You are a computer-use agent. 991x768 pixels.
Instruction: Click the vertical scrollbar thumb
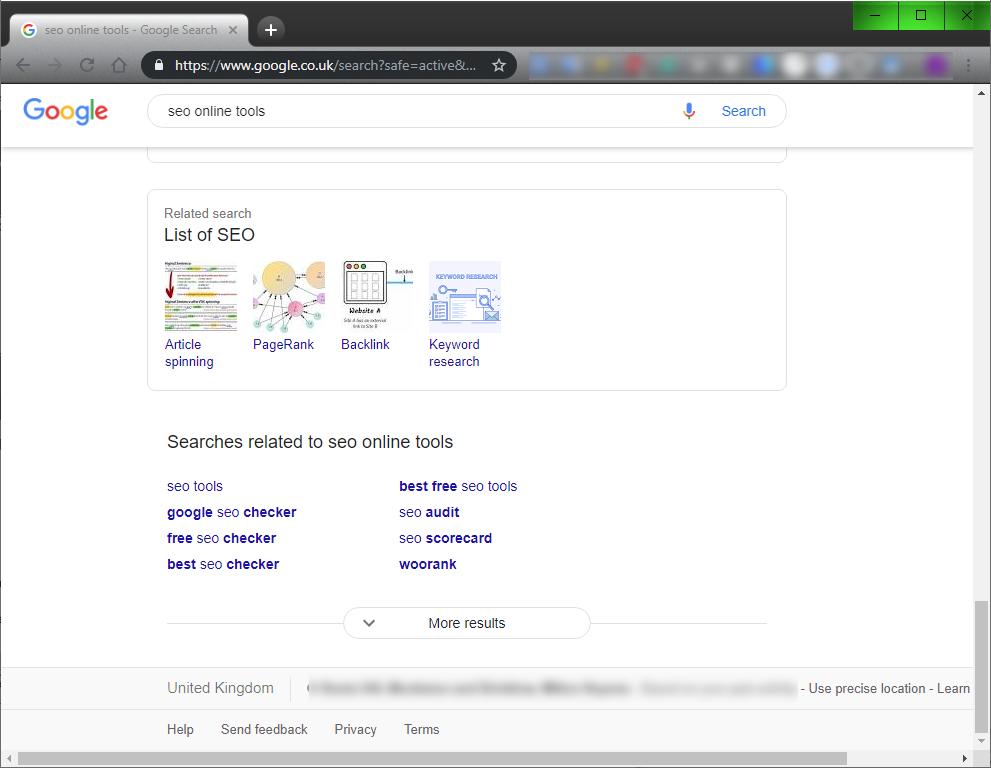pos(980,665)
